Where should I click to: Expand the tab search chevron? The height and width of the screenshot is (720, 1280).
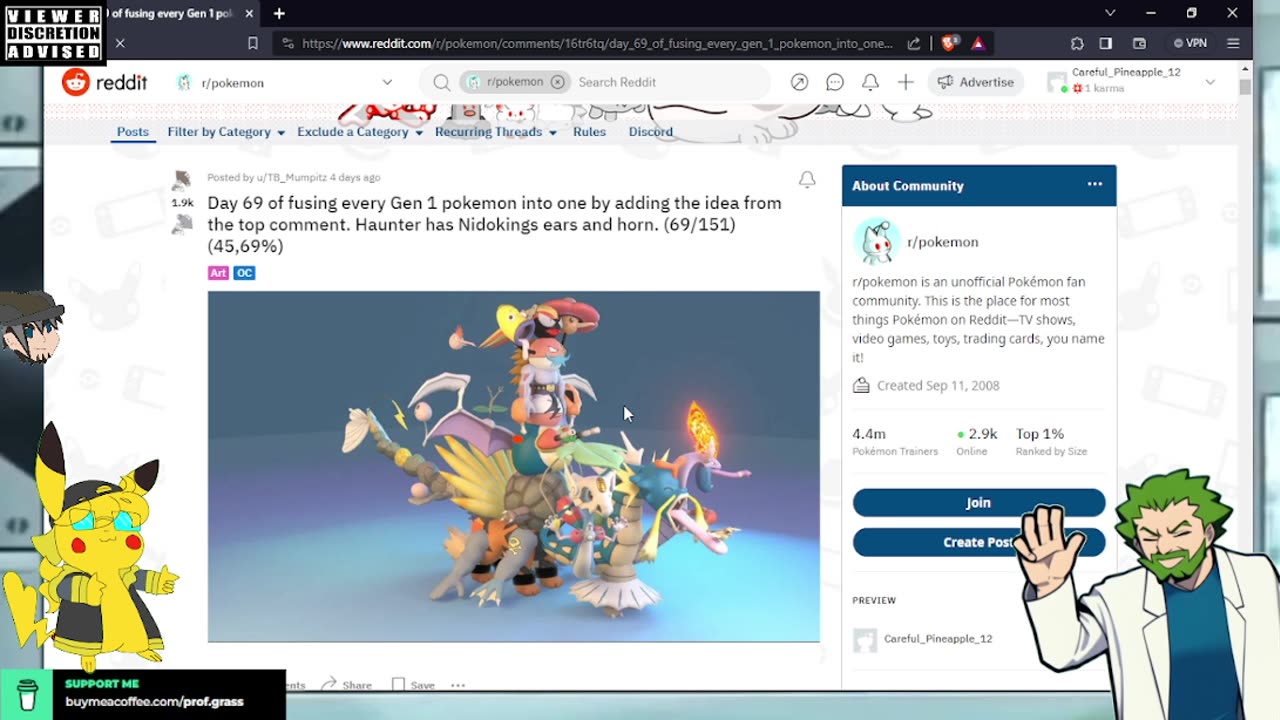click(1110, 13)
